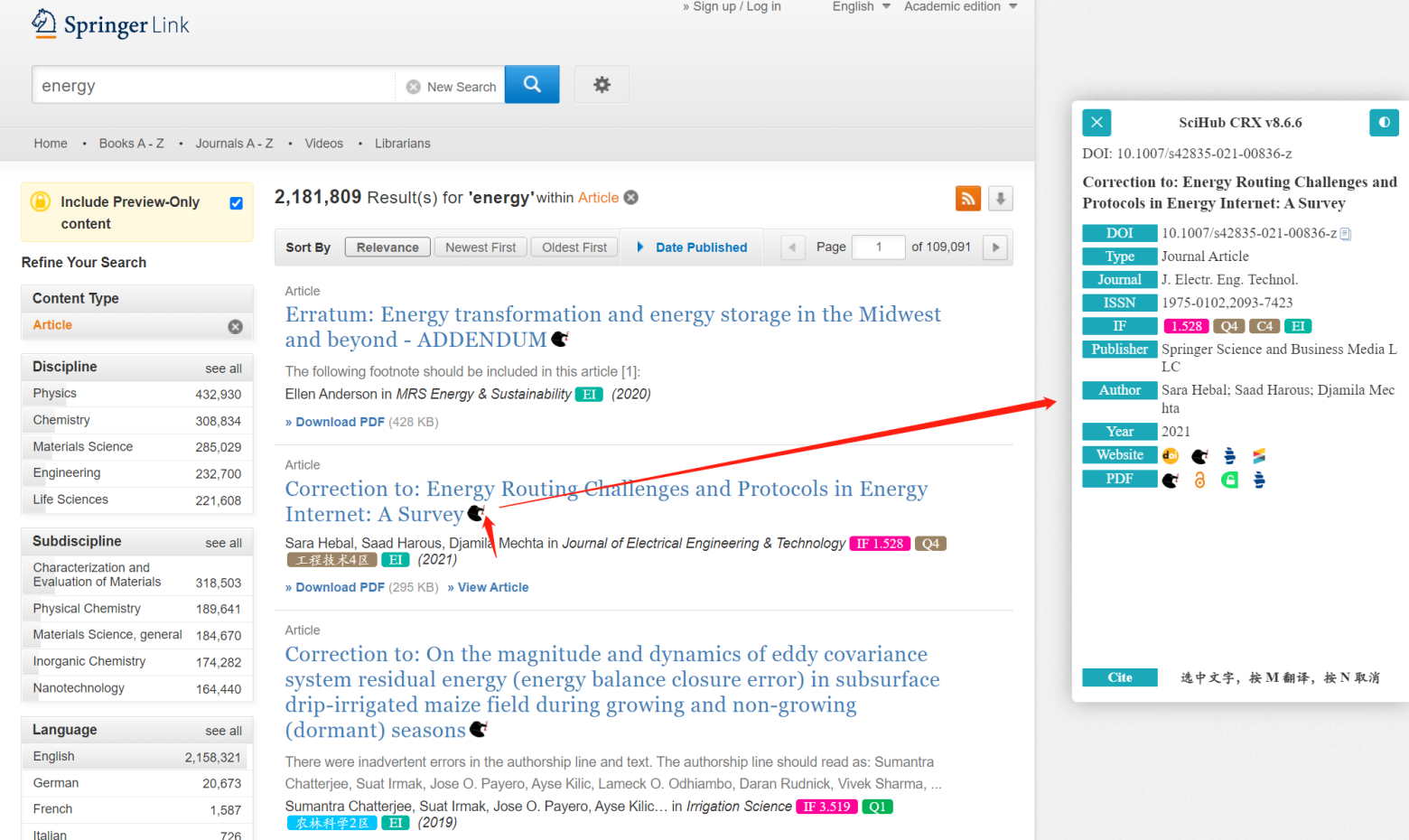Open the Springer Link logo

tap(110, 24)
